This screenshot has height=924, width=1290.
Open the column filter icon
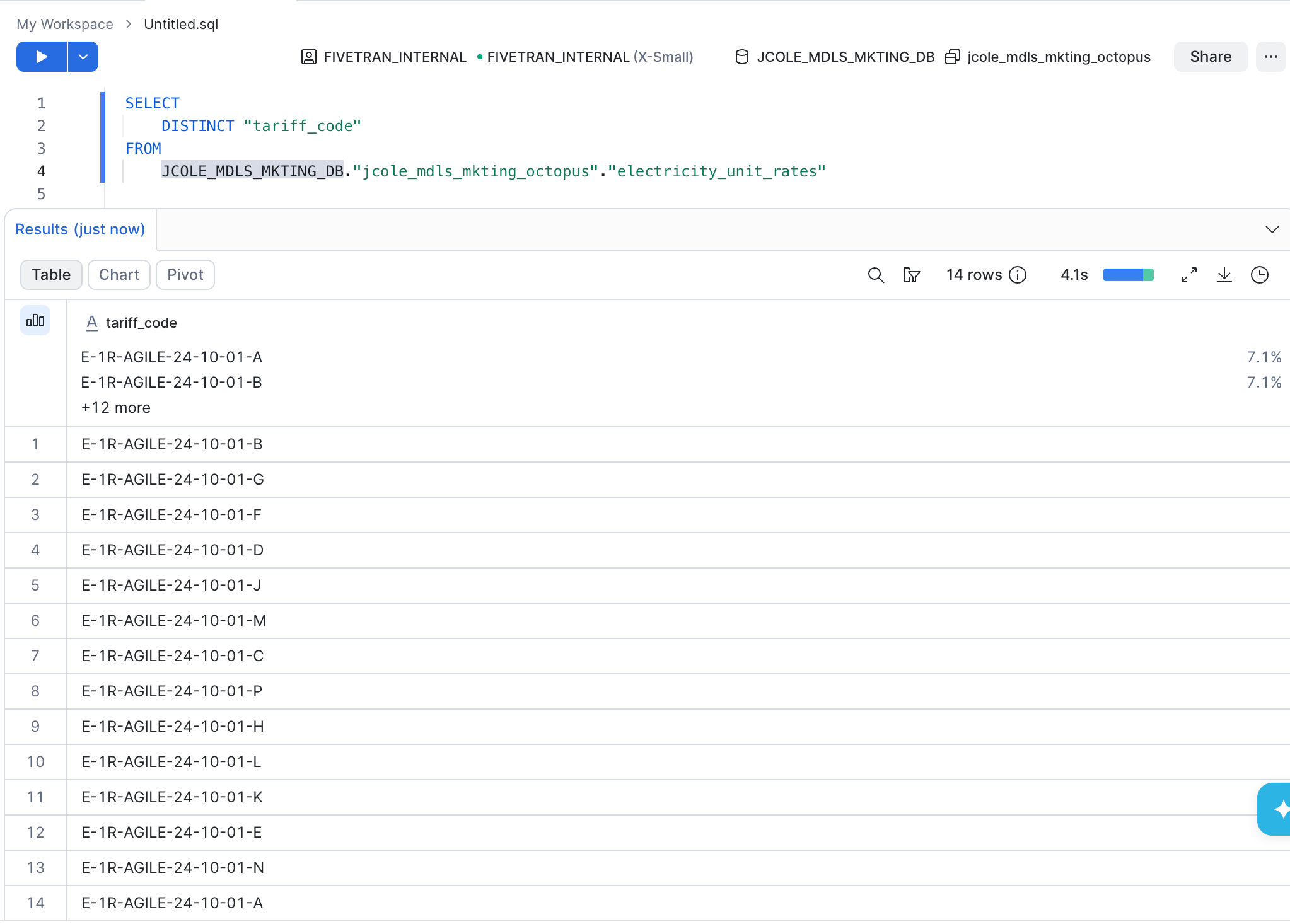(x=912, y=275)
